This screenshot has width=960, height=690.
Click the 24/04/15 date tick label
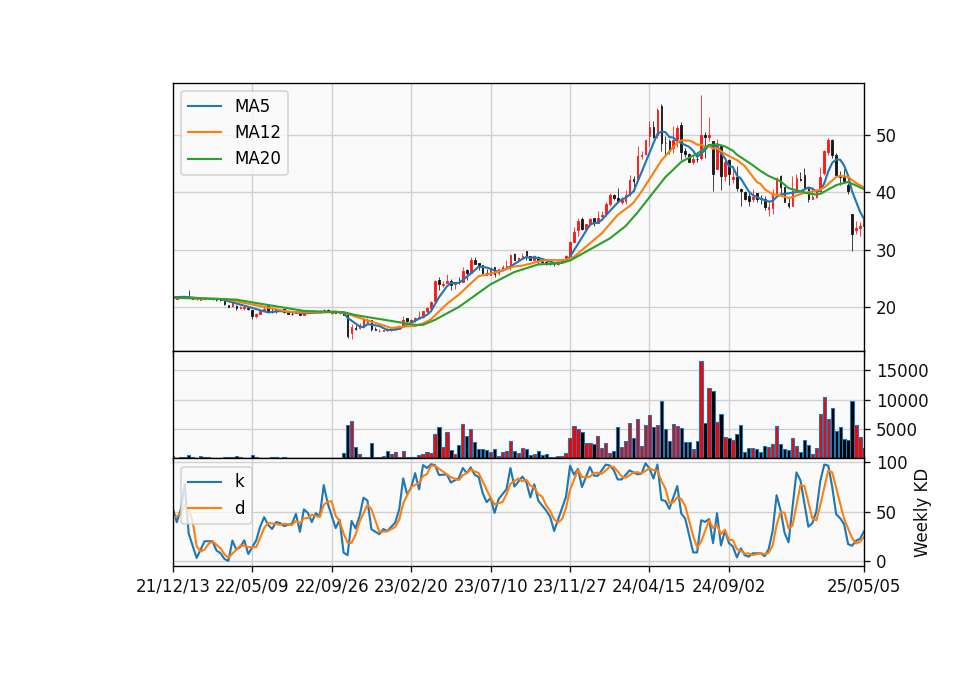tap(649, 586)
